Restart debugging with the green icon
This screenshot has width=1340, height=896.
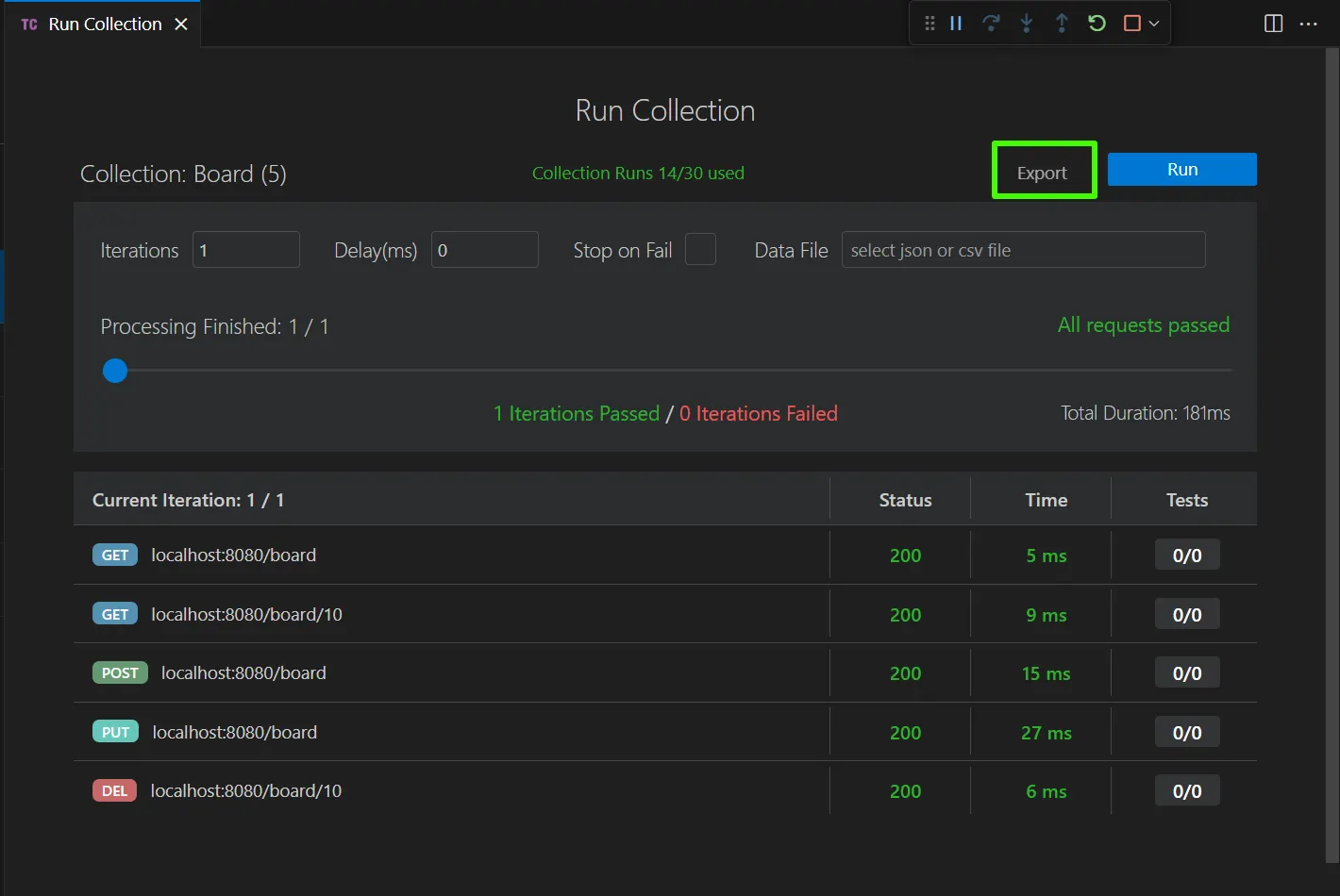1097,24
